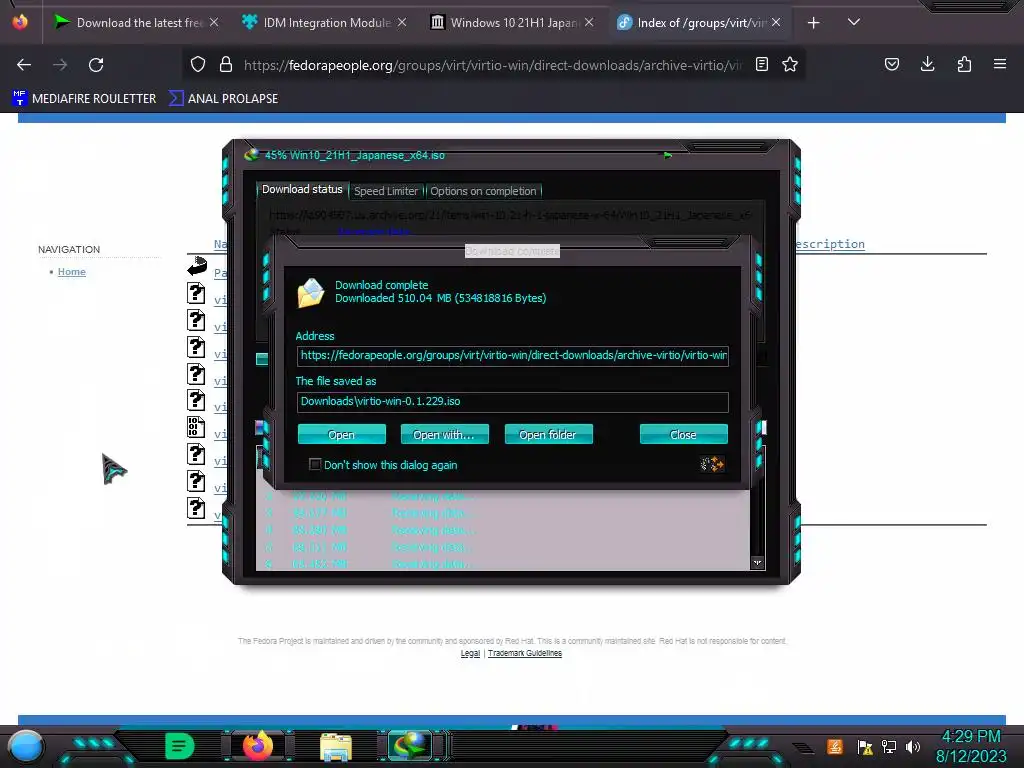This screenshot has width=1024, height=768.
Task: Click the Close button in download dialog
Action: tap(683, 434)
